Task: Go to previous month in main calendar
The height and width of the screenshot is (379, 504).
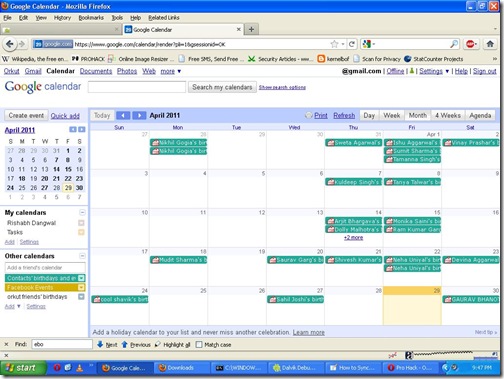Action: [123, 115]
